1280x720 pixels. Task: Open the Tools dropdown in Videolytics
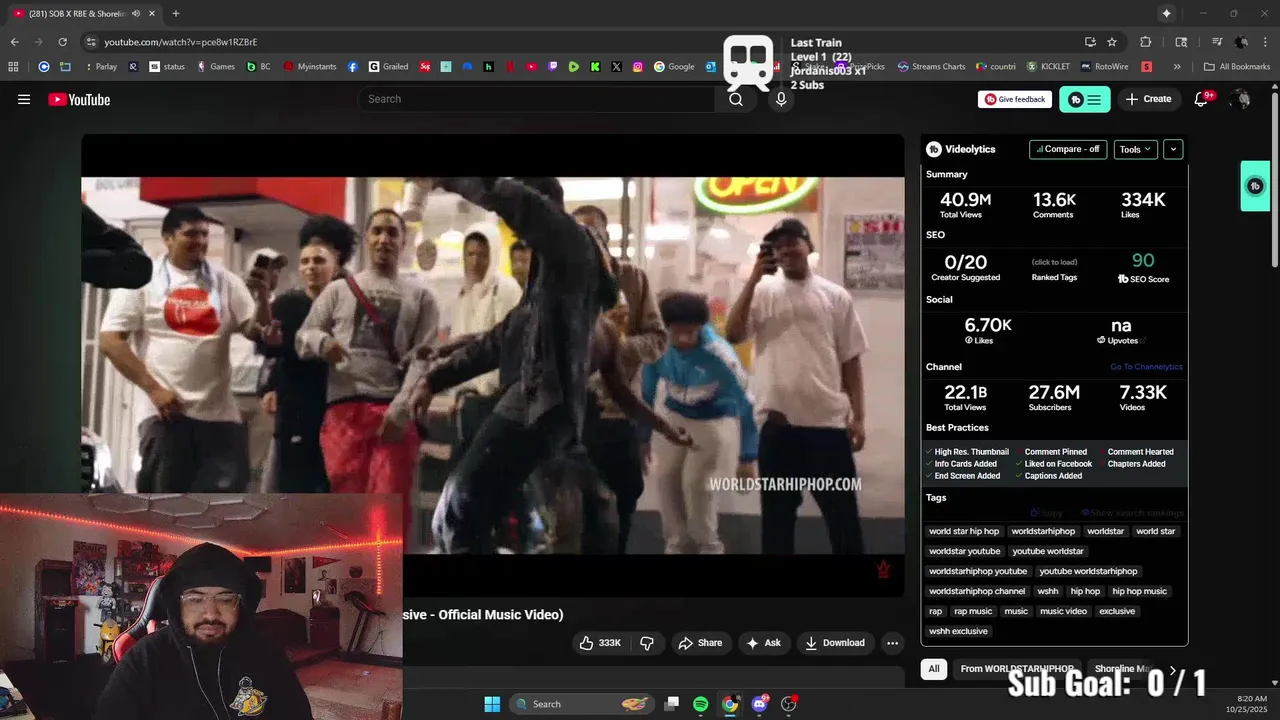point(1135,149)
